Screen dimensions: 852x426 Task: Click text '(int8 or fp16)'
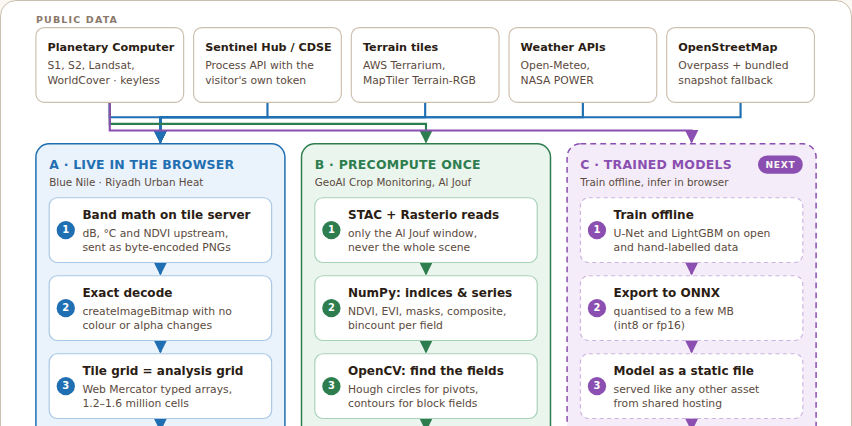pyautogui.click(x=649, y=325)
